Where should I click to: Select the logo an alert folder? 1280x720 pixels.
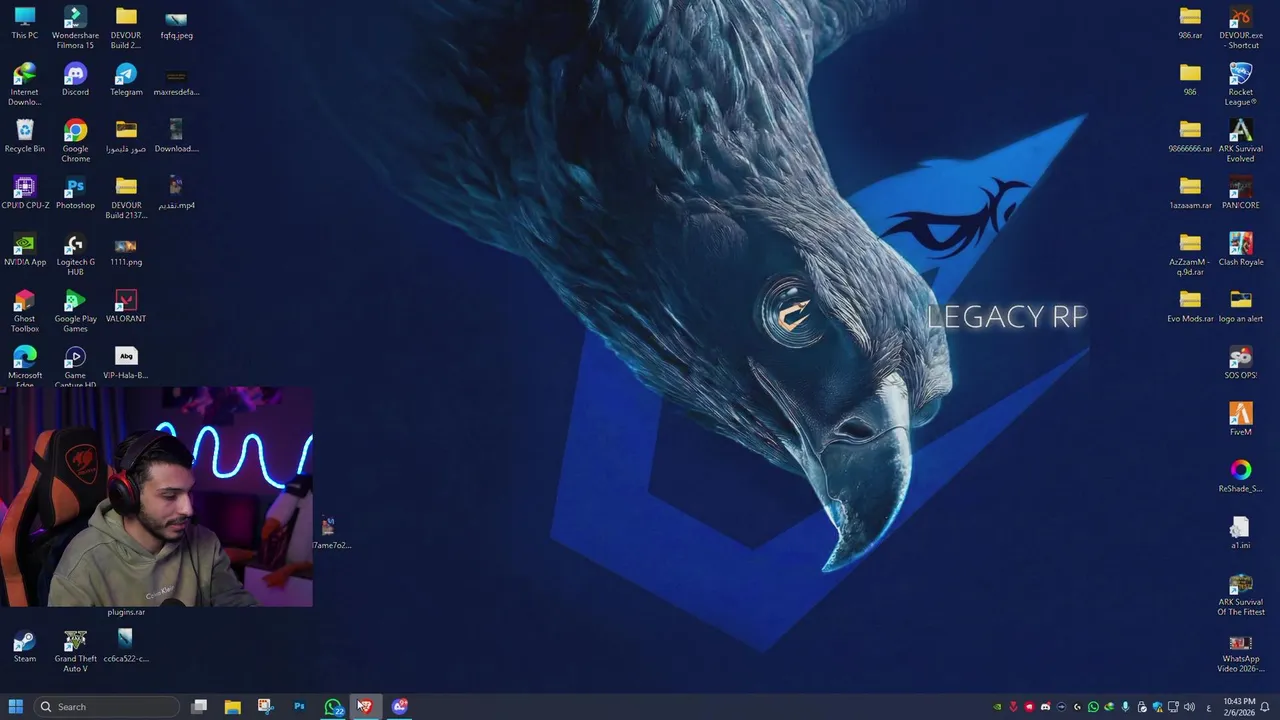1240,307
